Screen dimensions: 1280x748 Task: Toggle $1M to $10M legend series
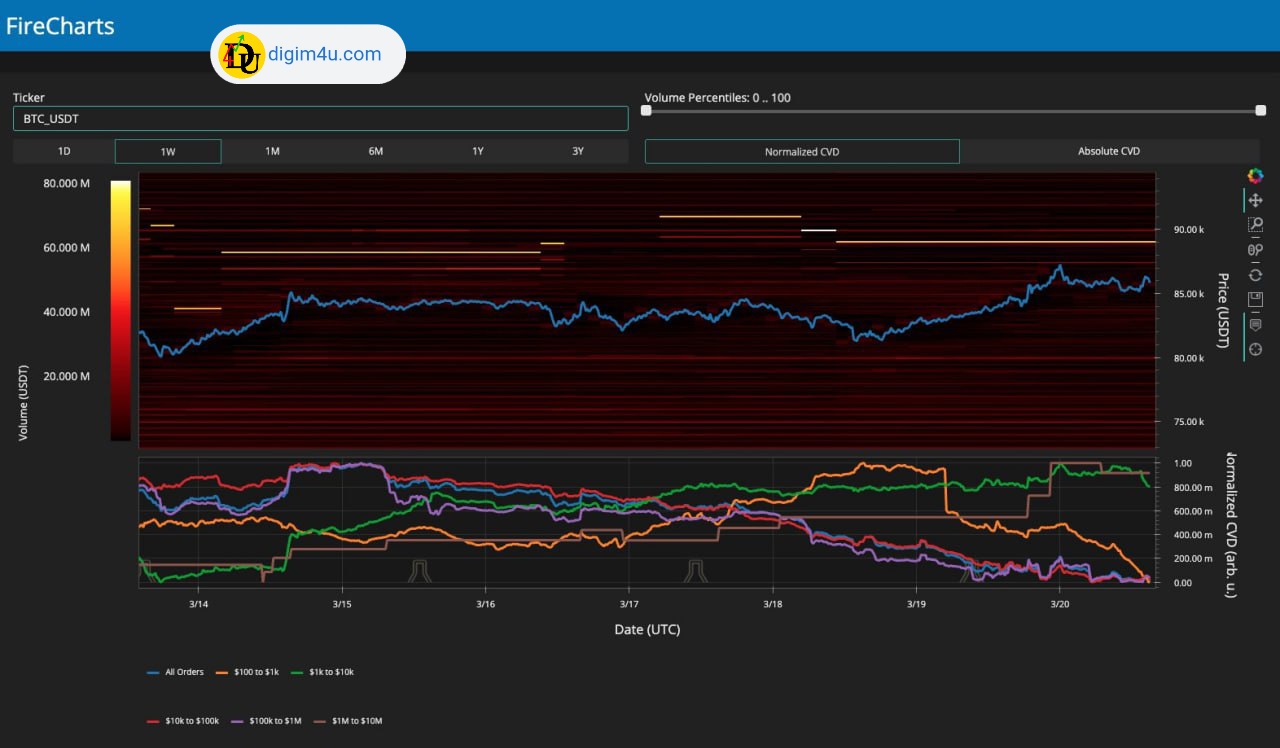pyautogui.click(x=346, y=720)
